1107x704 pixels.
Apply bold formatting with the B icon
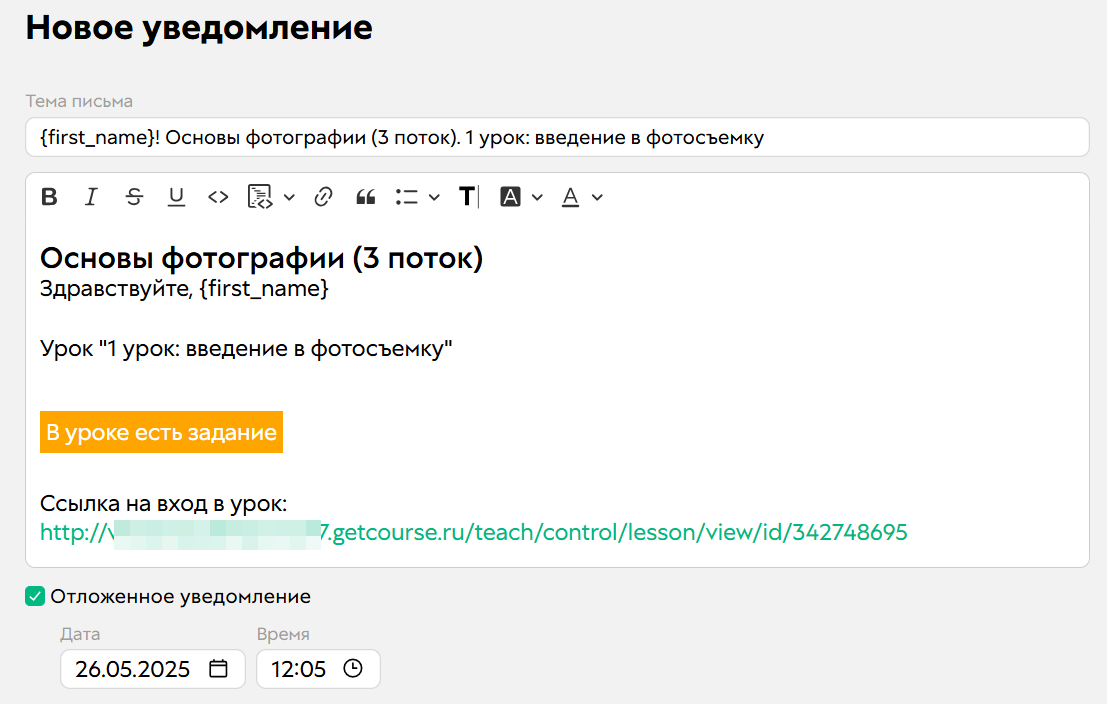[x=49, y=197]
